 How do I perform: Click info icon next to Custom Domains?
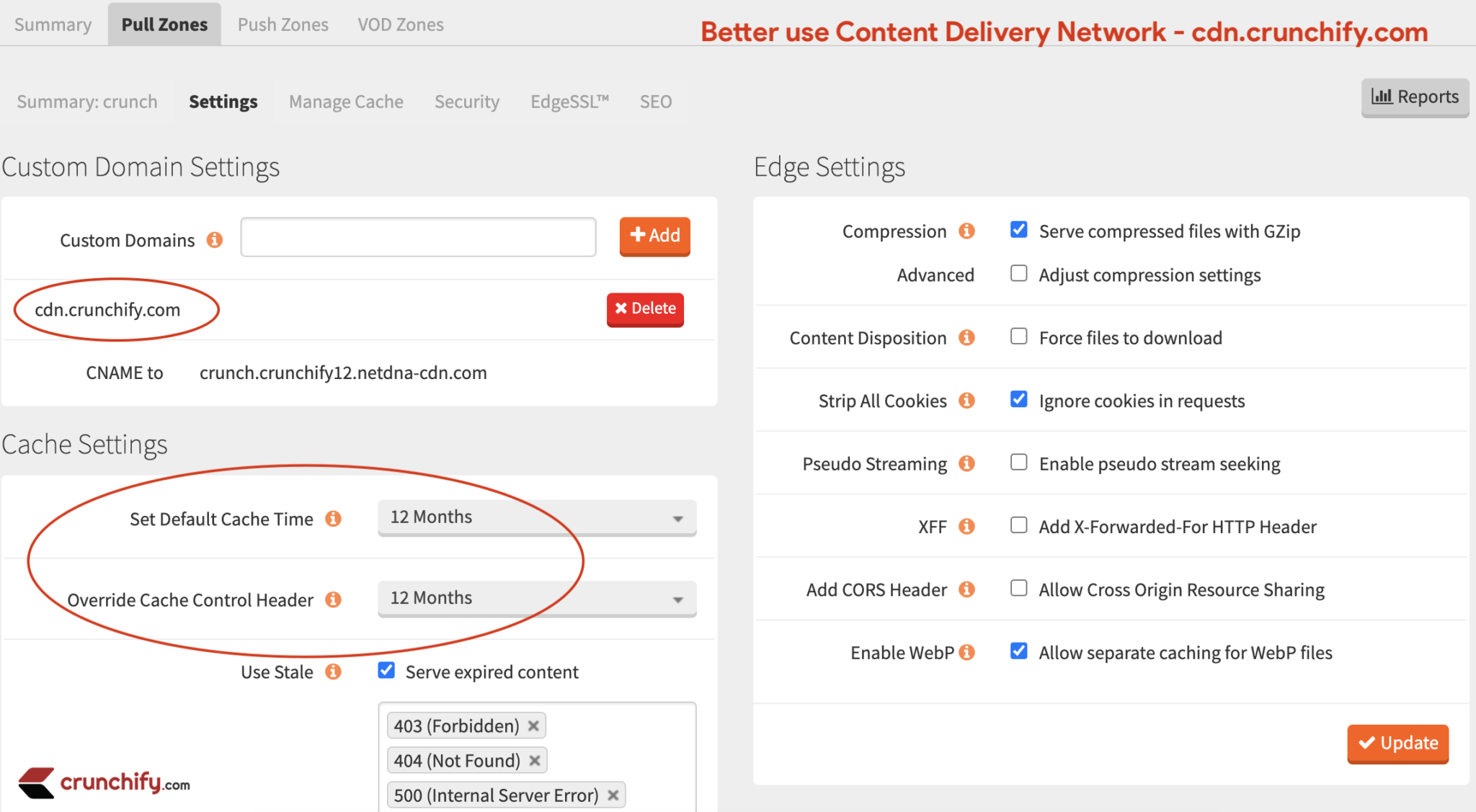214,240
